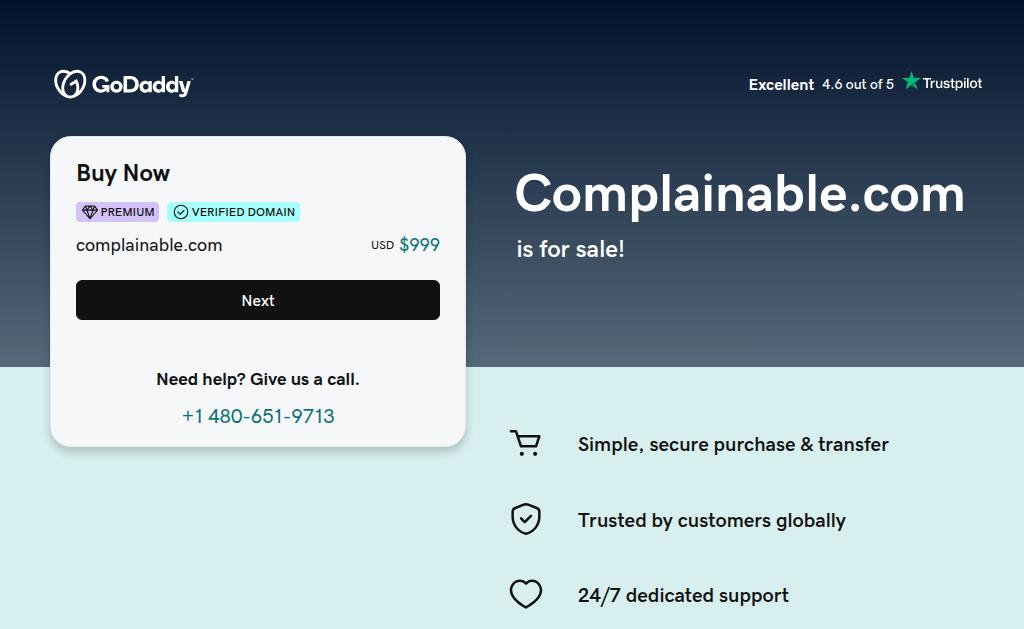1024x629 pixels.
Task: Click the GoDaddy logo icon
Action: pyautogui.click(x=69, y=84)
